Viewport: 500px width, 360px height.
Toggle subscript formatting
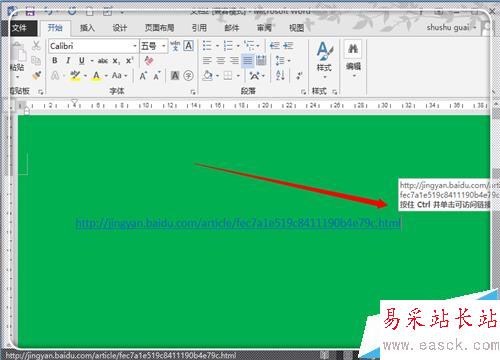point(116,61)
